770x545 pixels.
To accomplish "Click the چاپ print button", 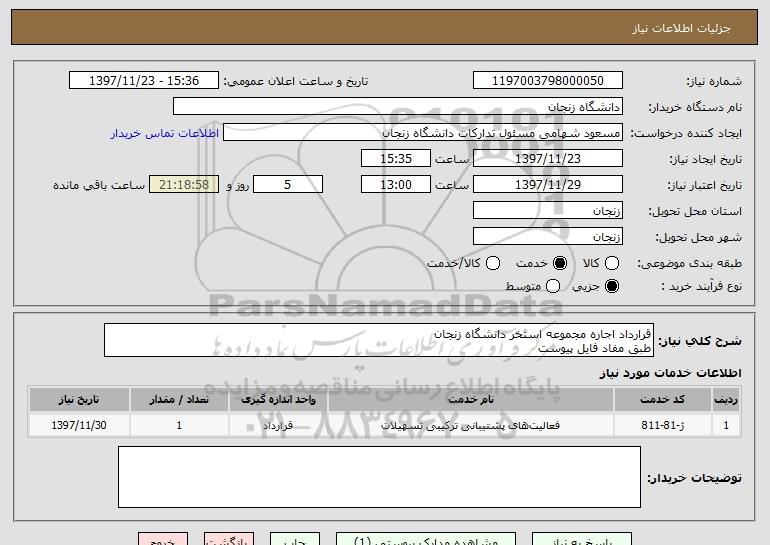I will click(295, 539).
